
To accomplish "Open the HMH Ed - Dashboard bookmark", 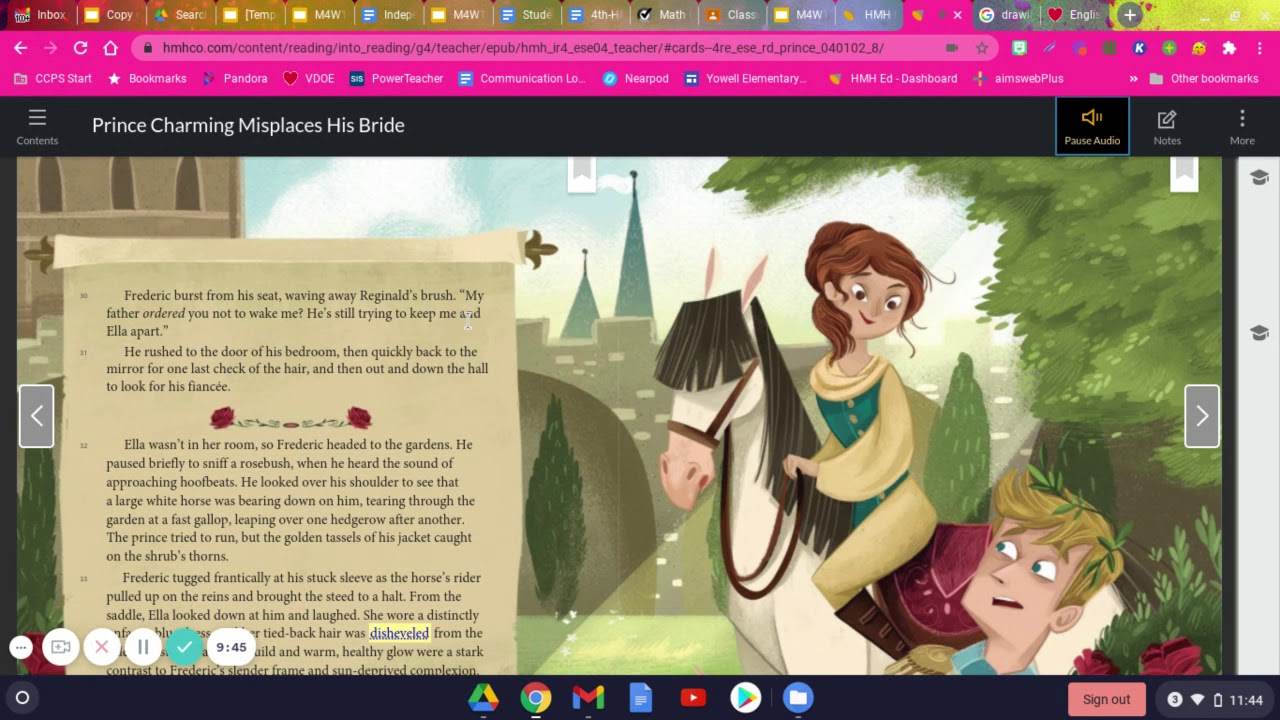I will (893, 78).
